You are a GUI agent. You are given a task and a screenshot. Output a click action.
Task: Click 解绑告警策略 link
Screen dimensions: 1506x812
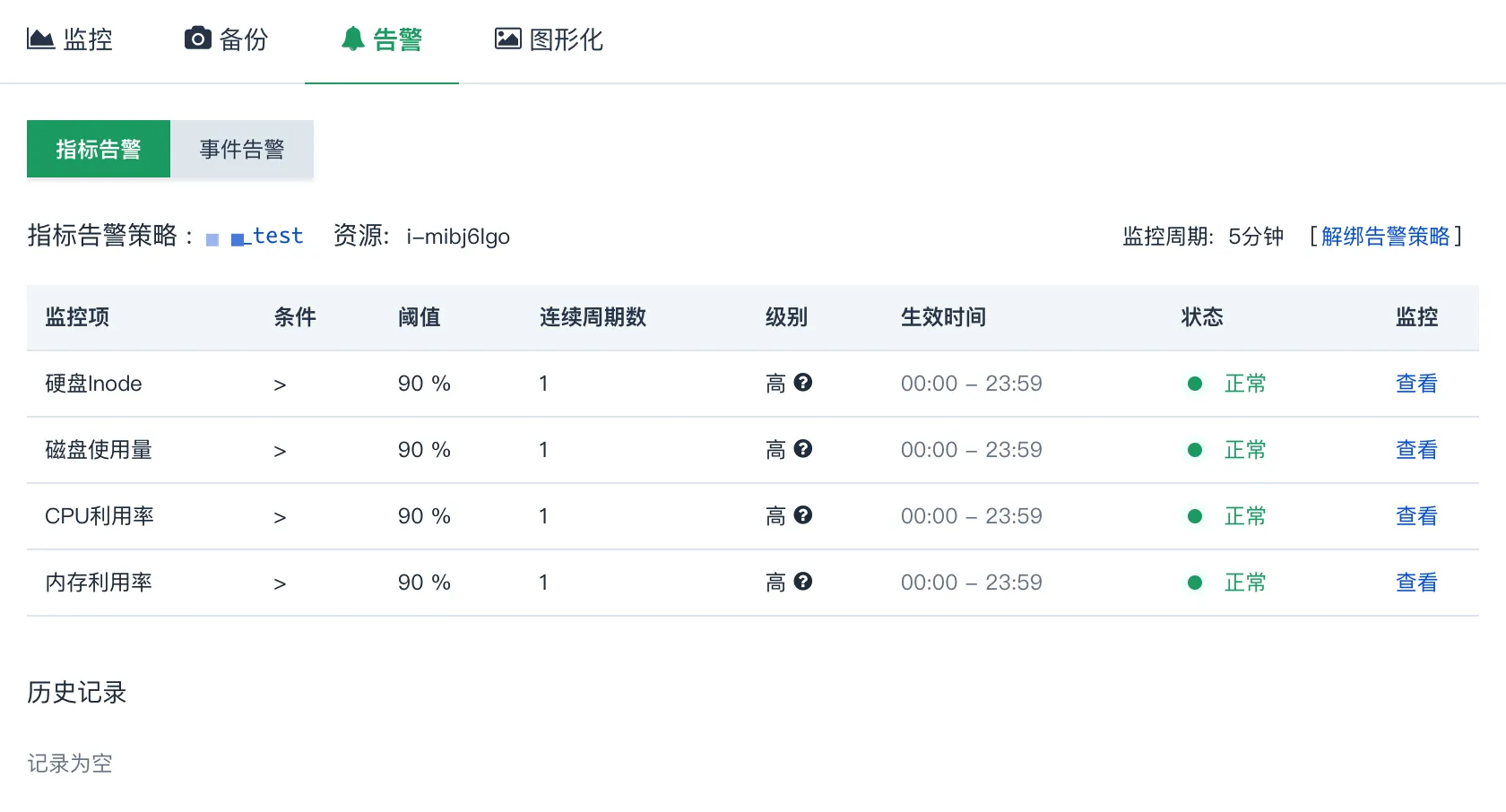[x=1386, y=236]
